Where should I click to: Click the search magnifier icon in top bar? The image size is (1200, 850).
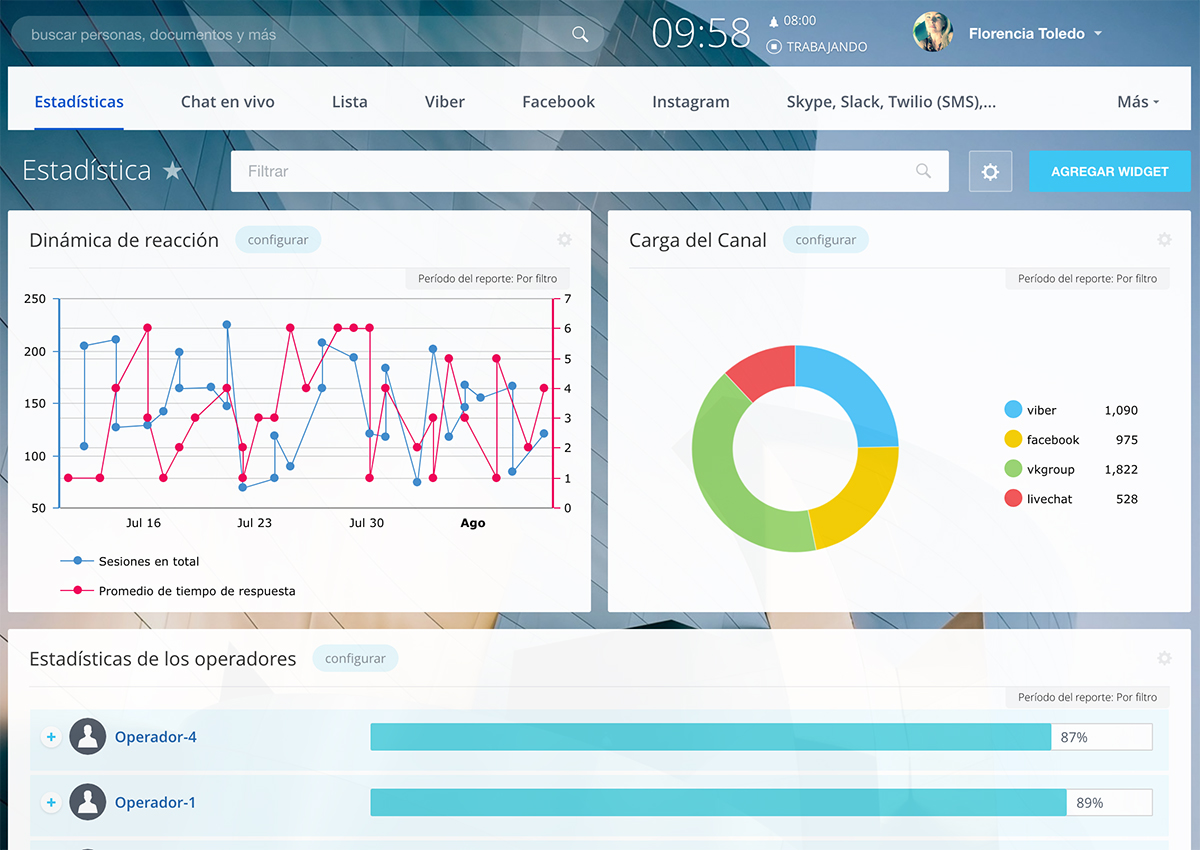coord(580,34)
